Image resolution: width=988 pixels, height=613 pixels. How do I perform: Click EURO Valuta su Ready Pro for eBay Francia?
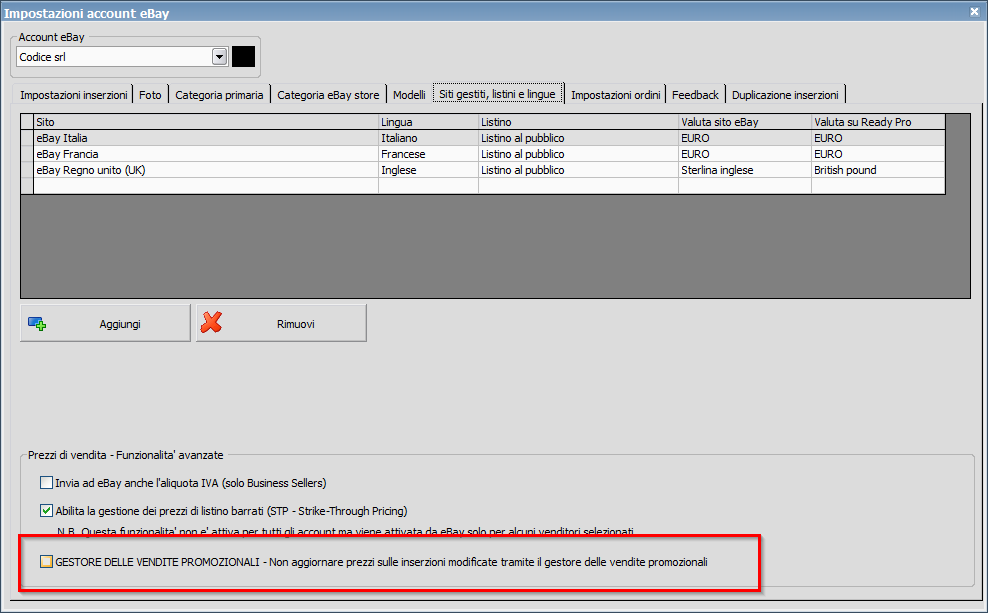878,154
